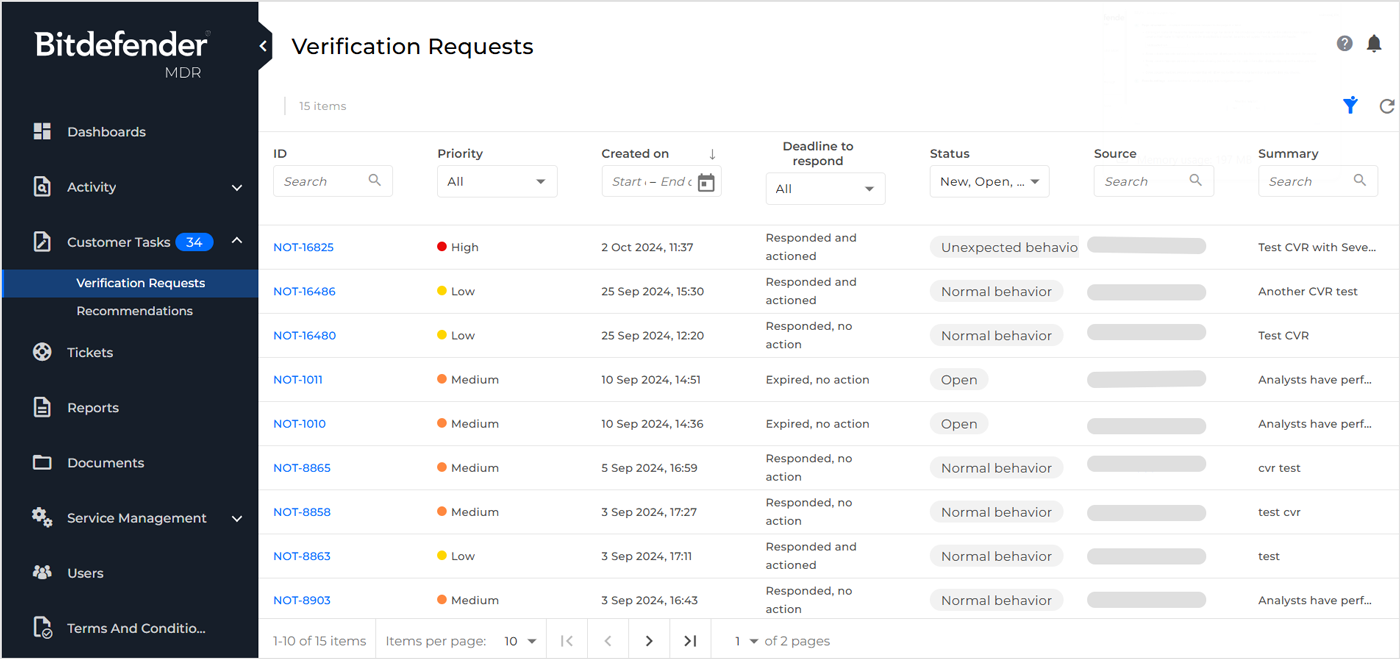The width and height of the screenshot is (1400, 659).
Task: Click the Users sidebar icon
Action: pyautogui.click(x=41, y=572)
